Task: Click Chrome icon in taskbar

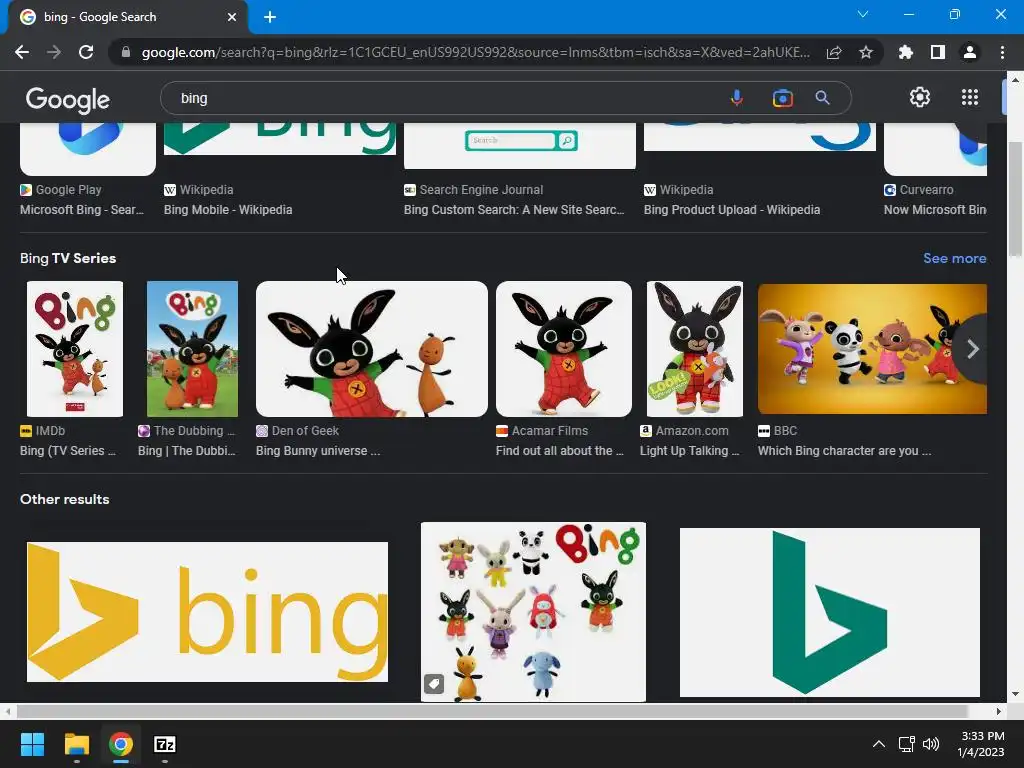Action: [x=121, y=744]
